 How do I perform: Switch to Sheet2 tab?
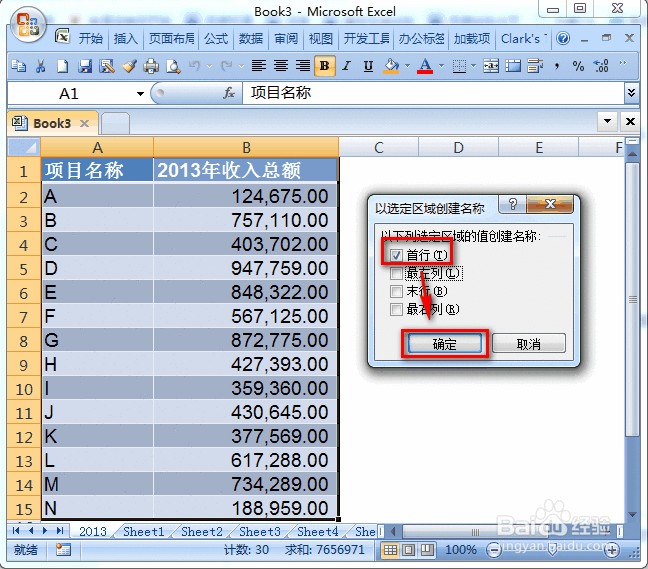coord(202,531)
